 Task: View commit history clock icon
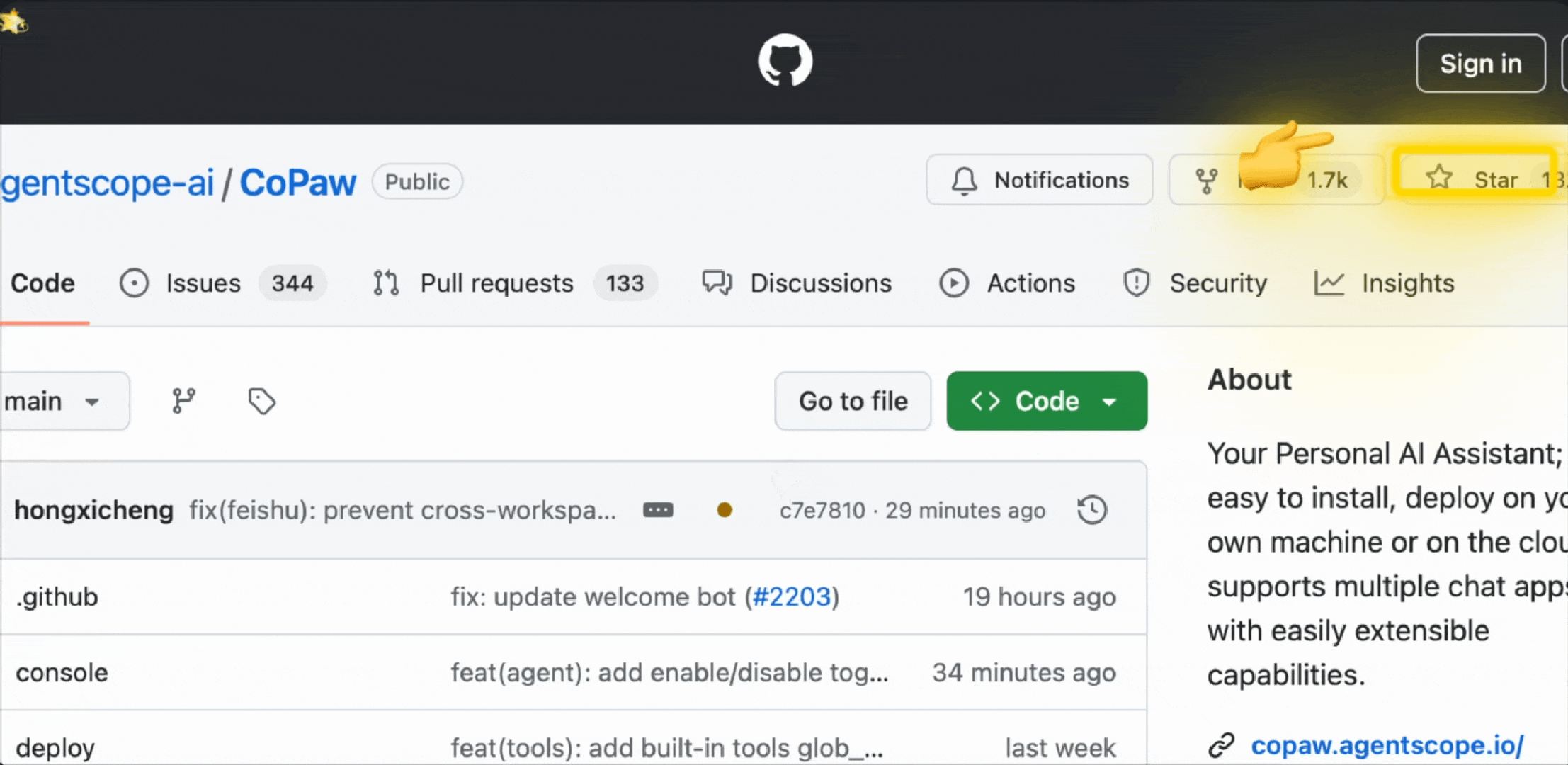pyautogui.click(x=1091, y=510)
